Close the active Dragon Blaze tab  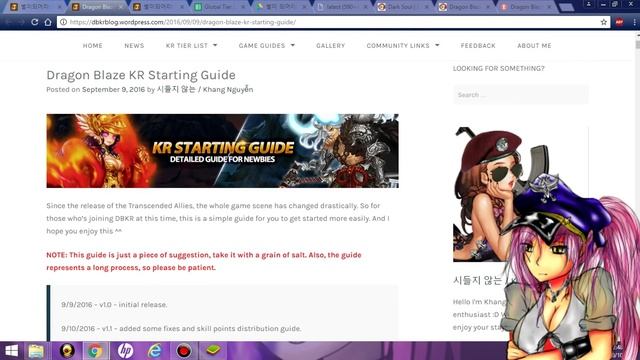point(121,7)
